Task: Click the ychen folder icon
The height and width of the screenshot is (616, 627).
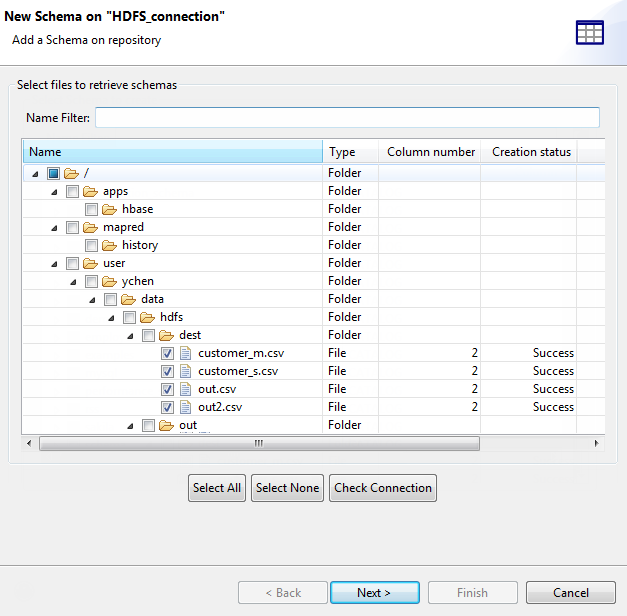Action: coord(110,281)
